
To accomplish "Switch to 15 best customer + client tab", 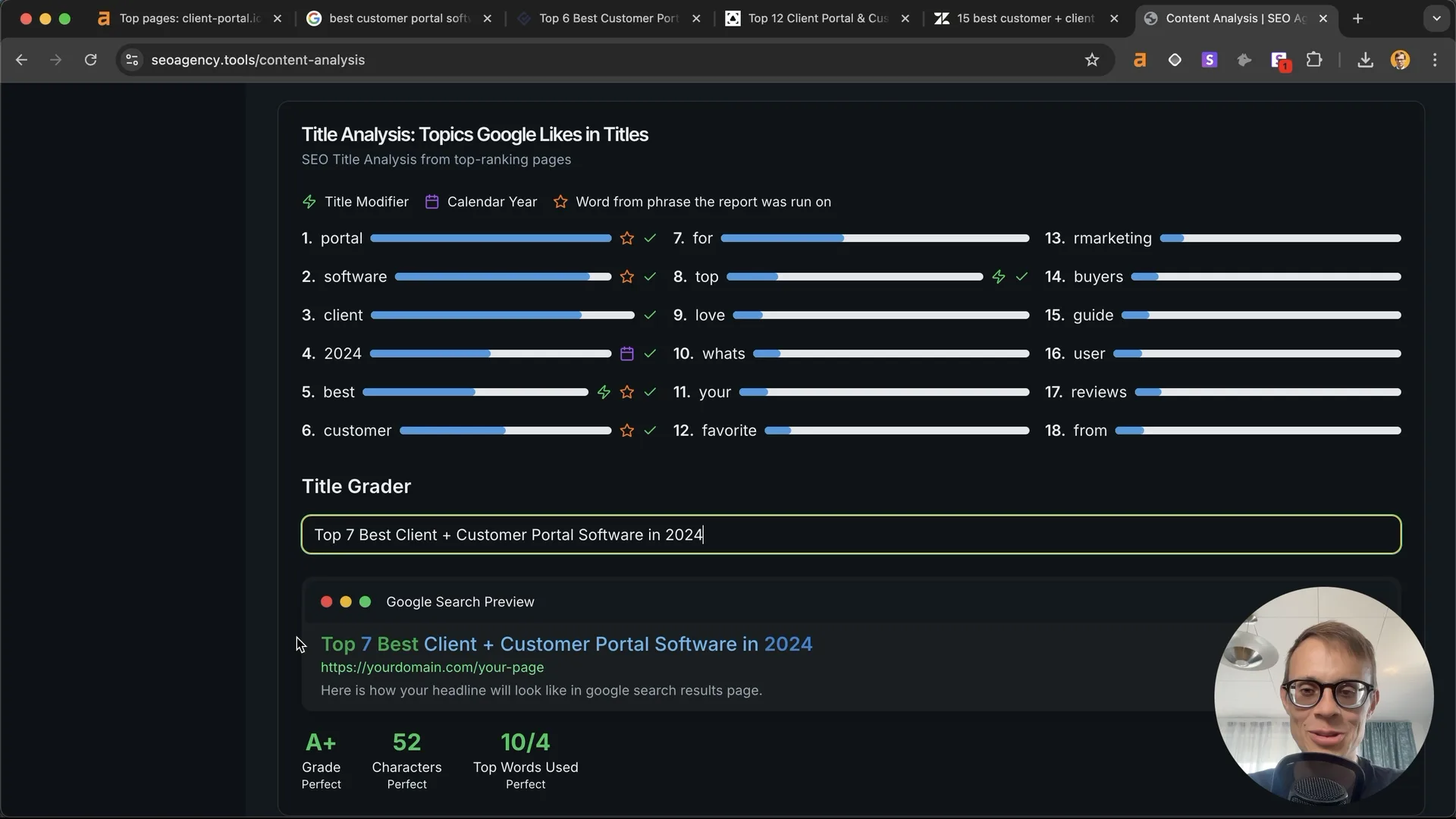I will tap(1025, 18).
